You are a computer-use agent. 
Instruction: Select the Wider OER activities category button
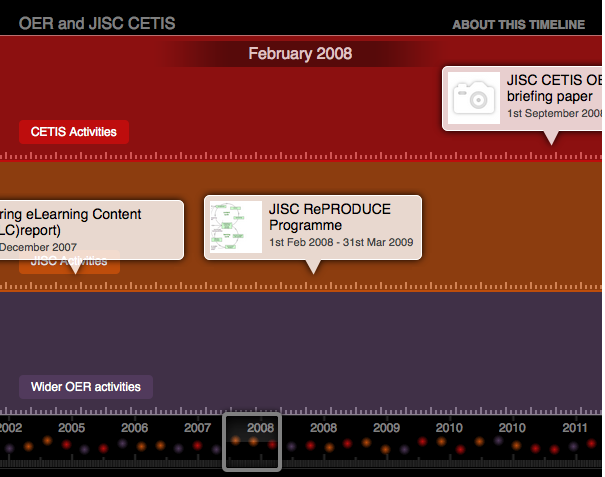click(86, 387)
